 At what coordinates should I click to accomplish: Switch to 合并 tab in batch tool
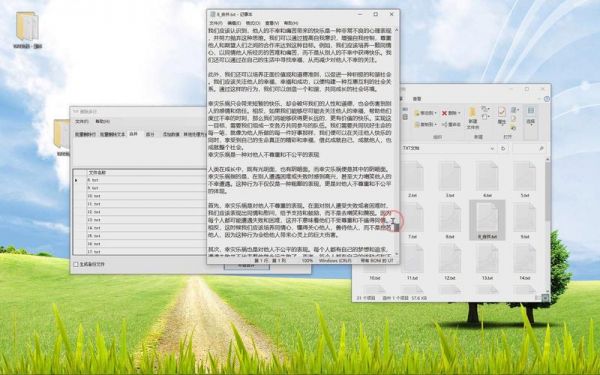133,134
